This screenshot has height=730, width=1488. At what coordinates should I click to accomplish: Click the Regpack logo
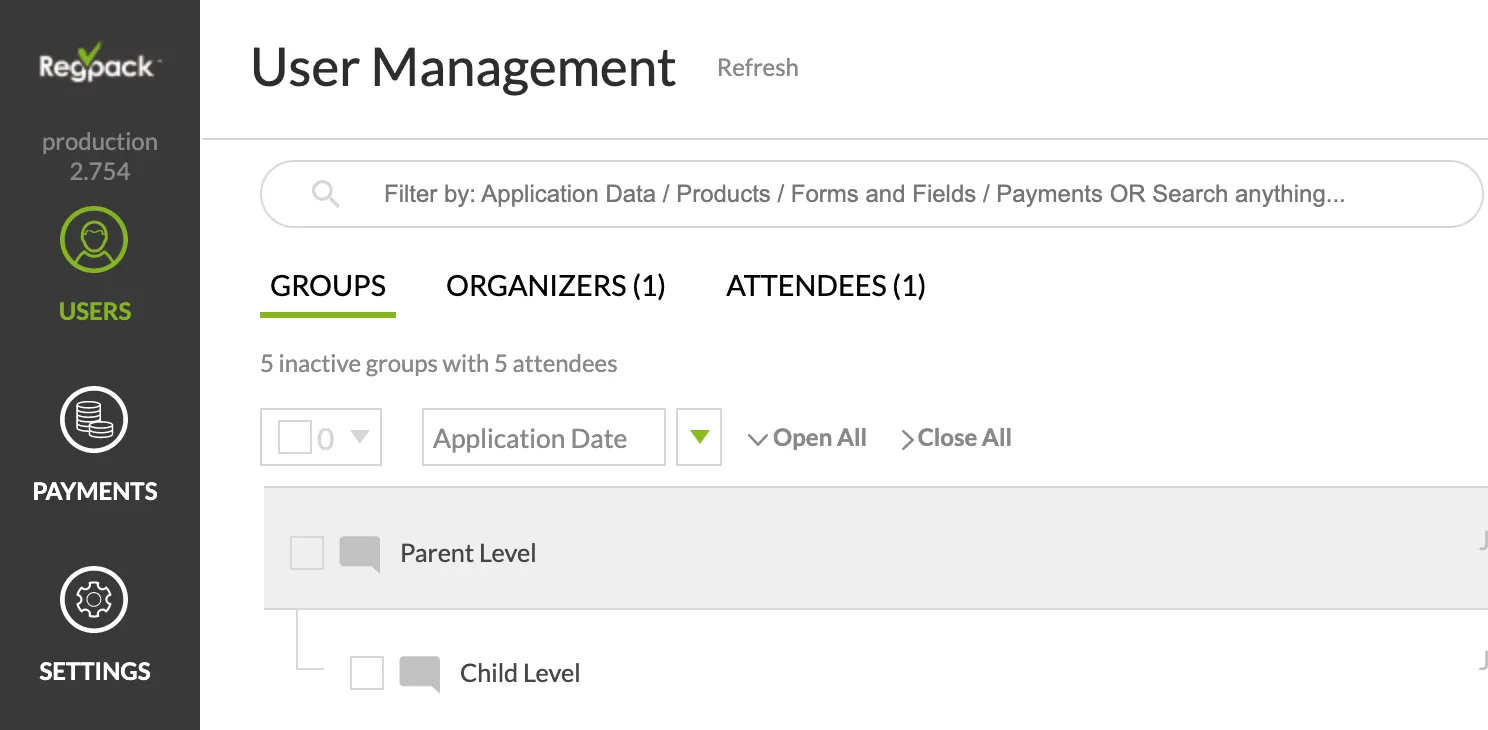click(x=99, y=62)
